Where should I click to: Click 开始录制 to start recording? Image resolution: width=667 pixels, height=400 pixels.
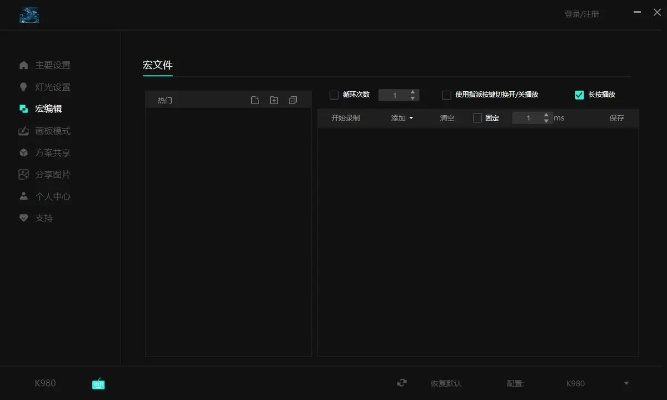click(x=346, y=118)
